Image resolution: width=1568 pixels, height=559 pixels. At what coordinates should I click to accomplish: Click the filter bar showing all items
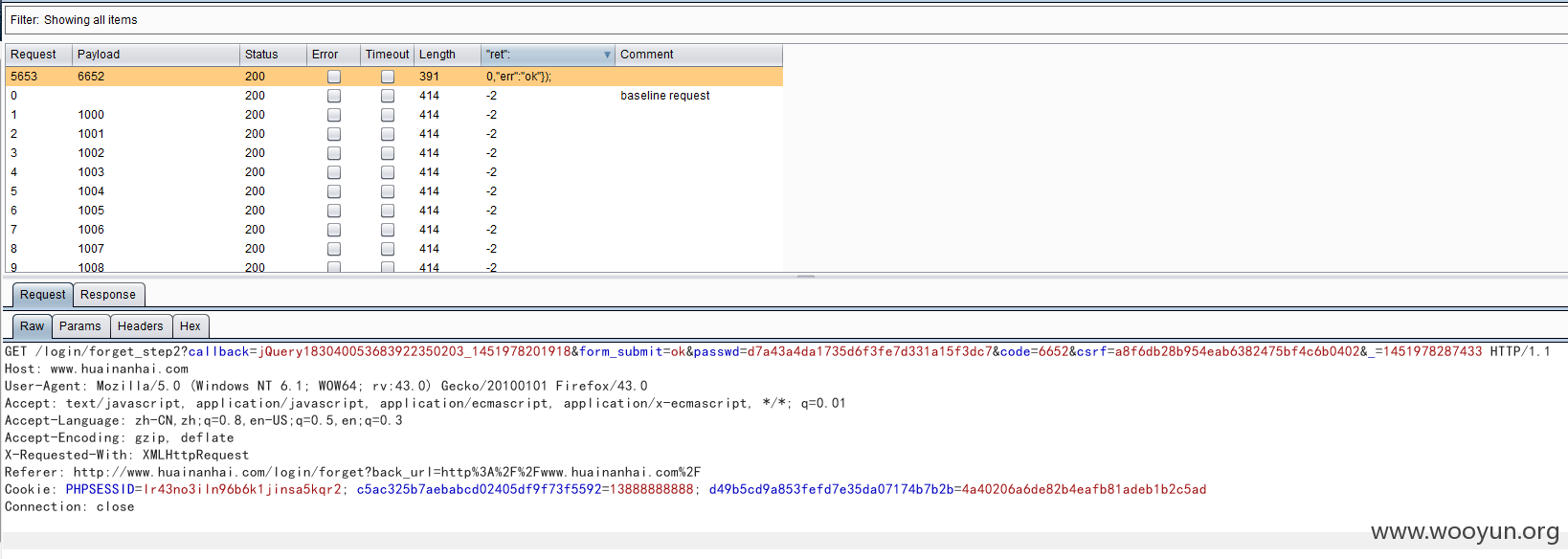coord(785,20)
